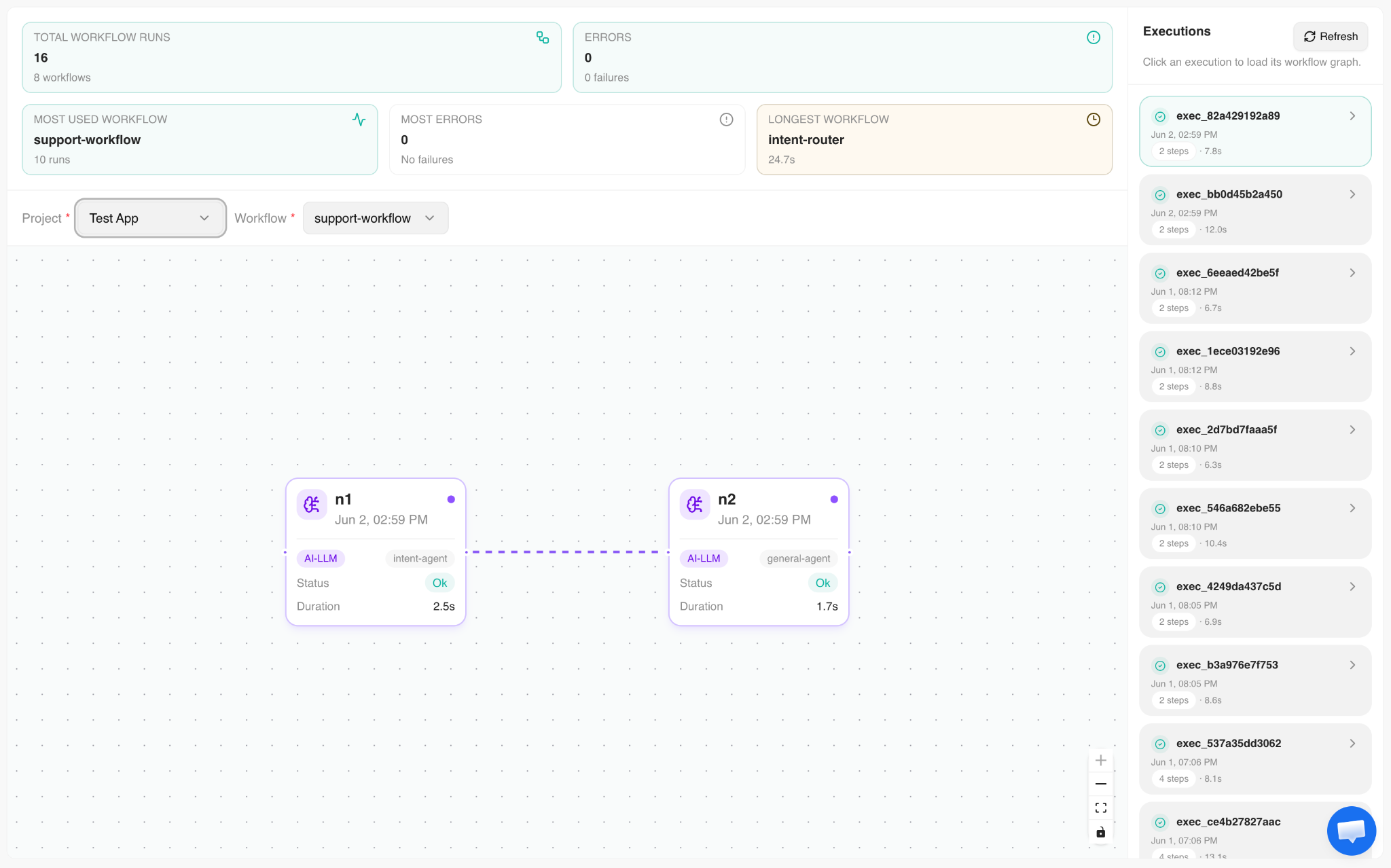Expand execution exec_b3a976e7f753 with chevron

pyautogui.click(x=1352, y=665)
